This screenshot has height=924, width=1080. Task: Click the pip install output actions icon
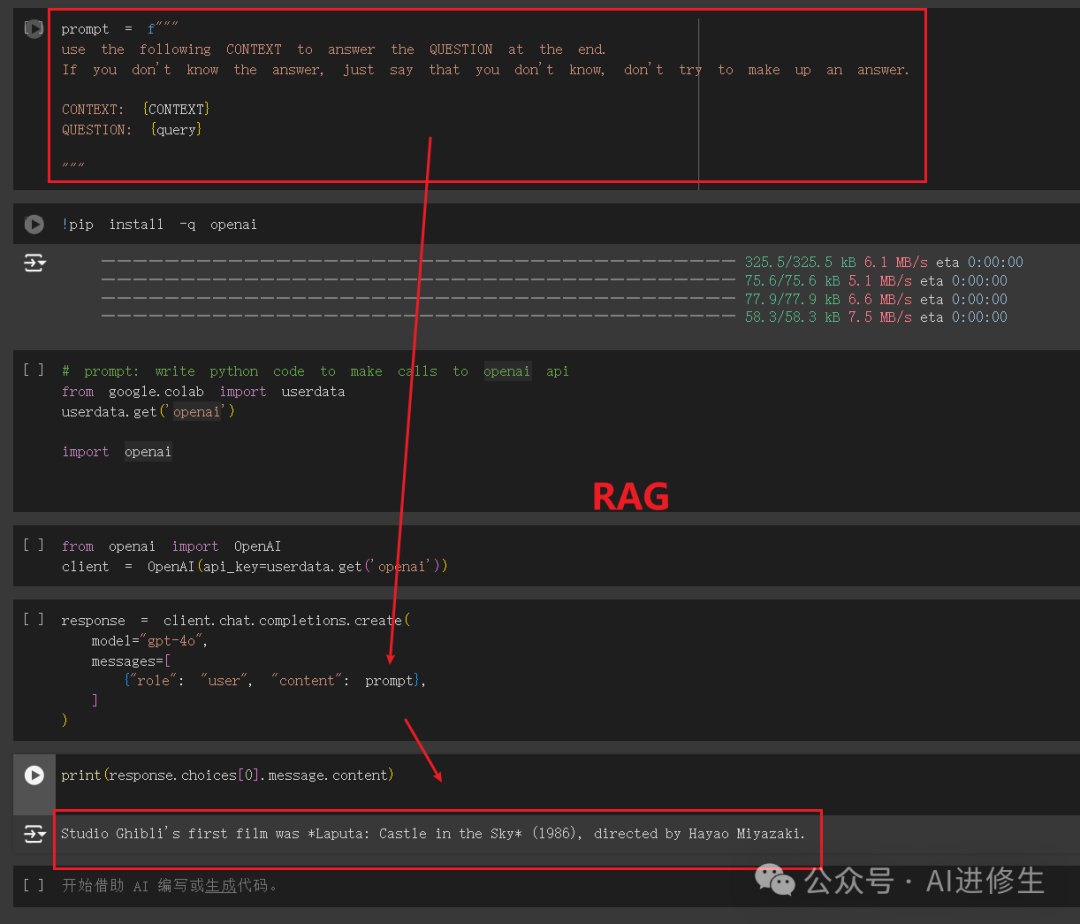click(x=34, y=263)
